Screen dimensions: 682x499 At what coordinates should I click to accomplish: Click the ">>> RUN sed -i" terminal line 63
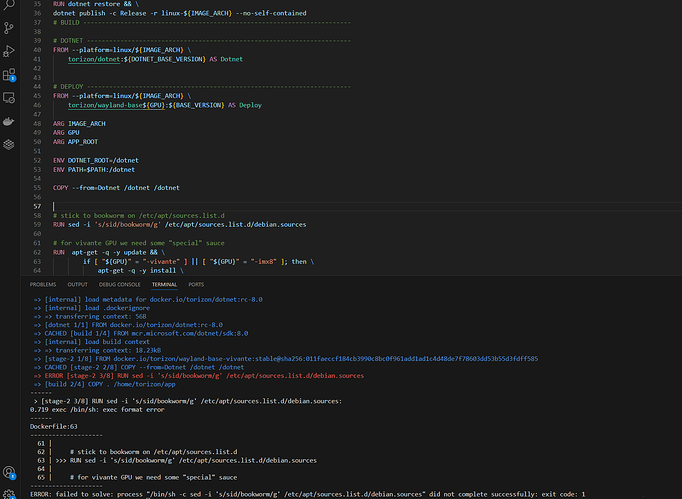pos(186,461)
